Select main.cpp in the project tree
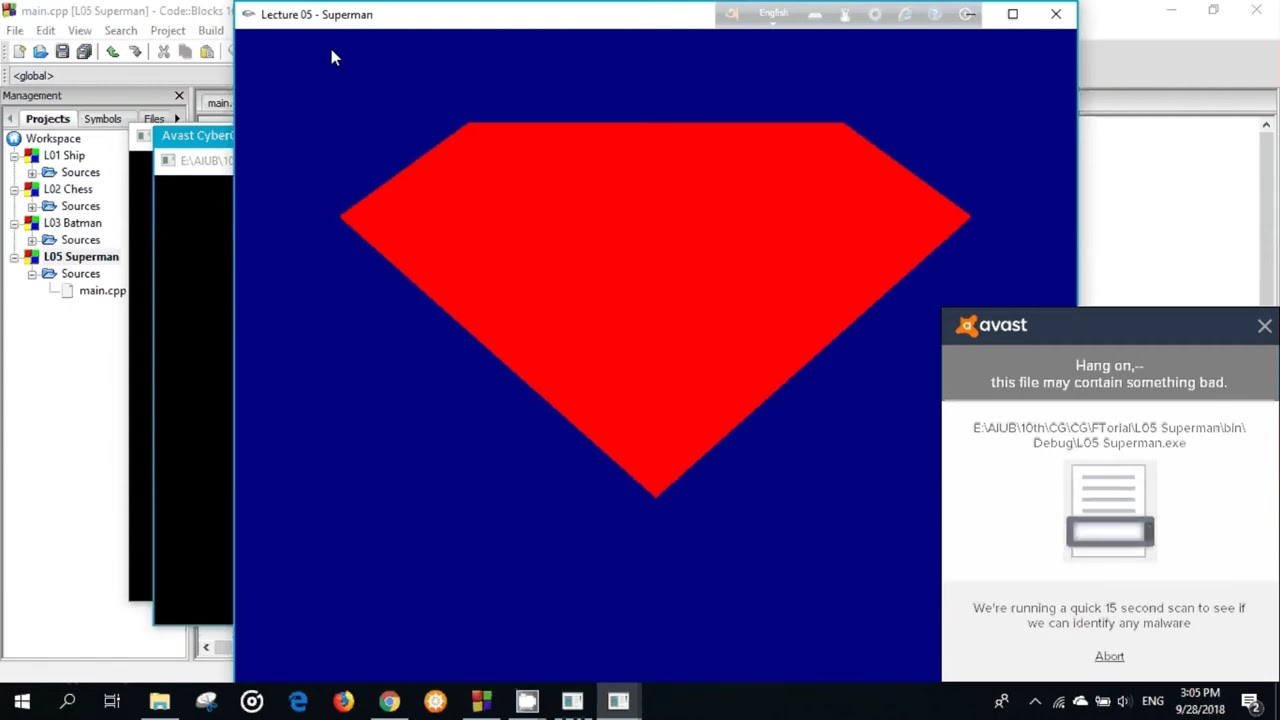This screenshot has height=720, width=1280. tap(102, 291)
